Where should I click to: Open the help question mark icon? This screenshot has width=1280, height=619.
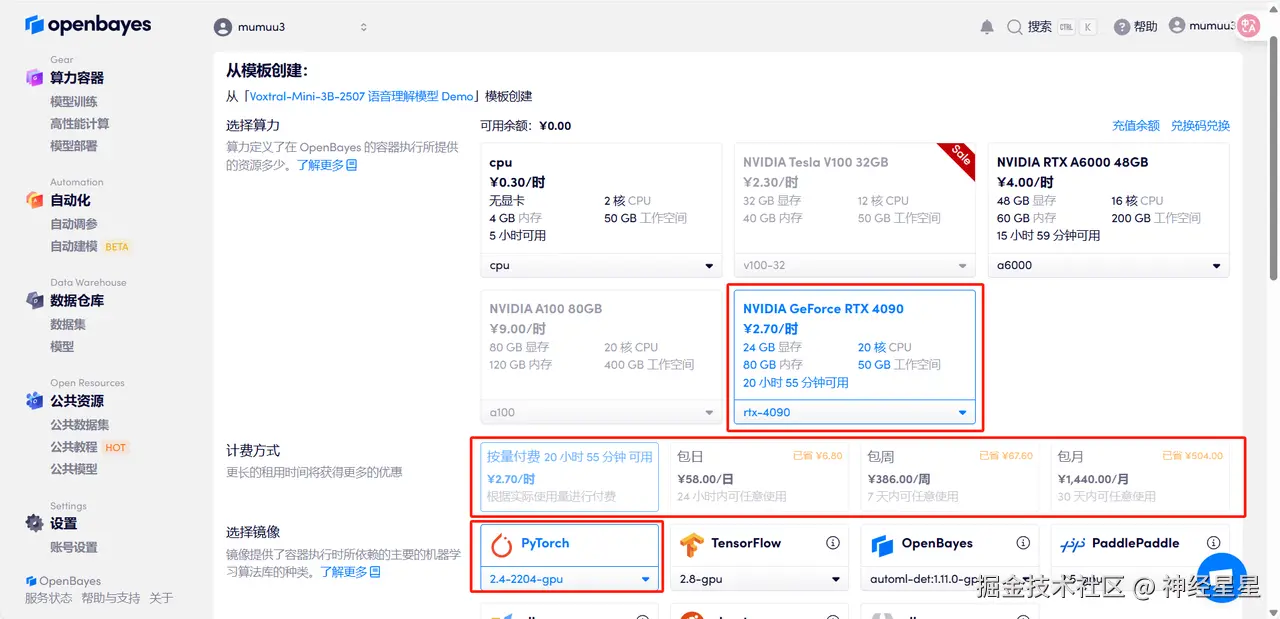pyautogui.click(x=1122, y=27)
